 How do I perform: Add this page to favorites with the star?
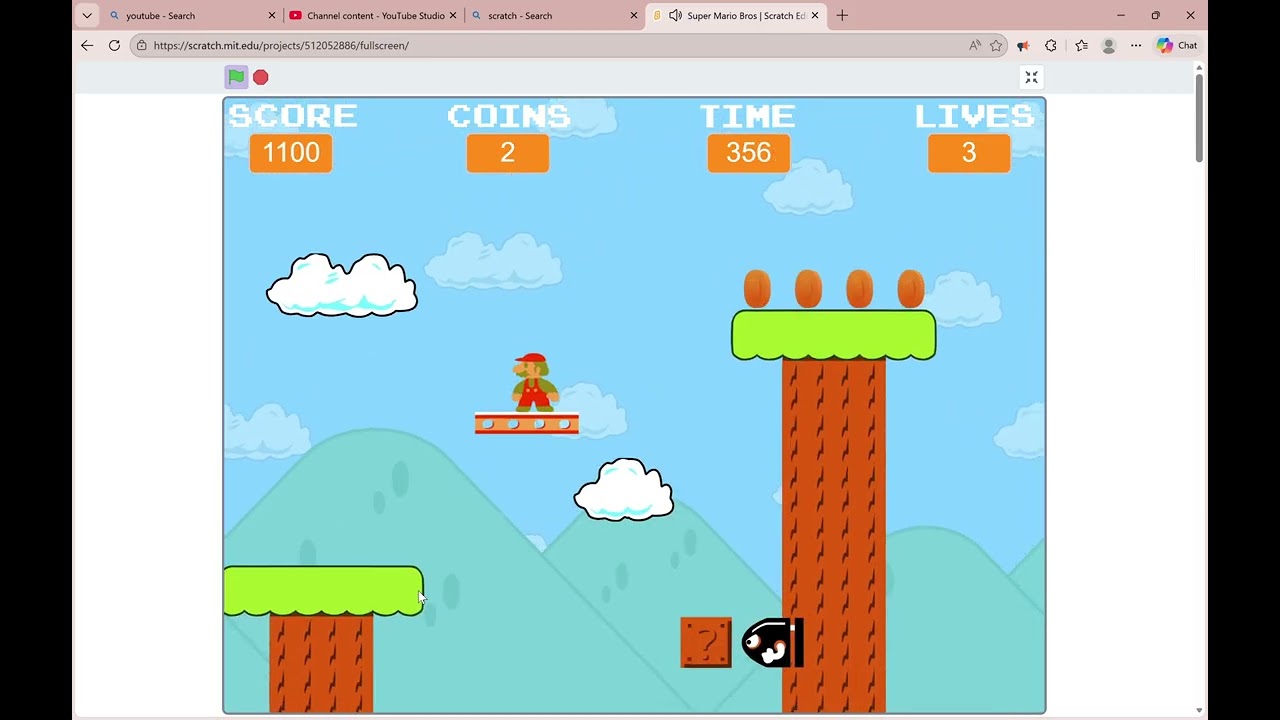click(996, 45)
